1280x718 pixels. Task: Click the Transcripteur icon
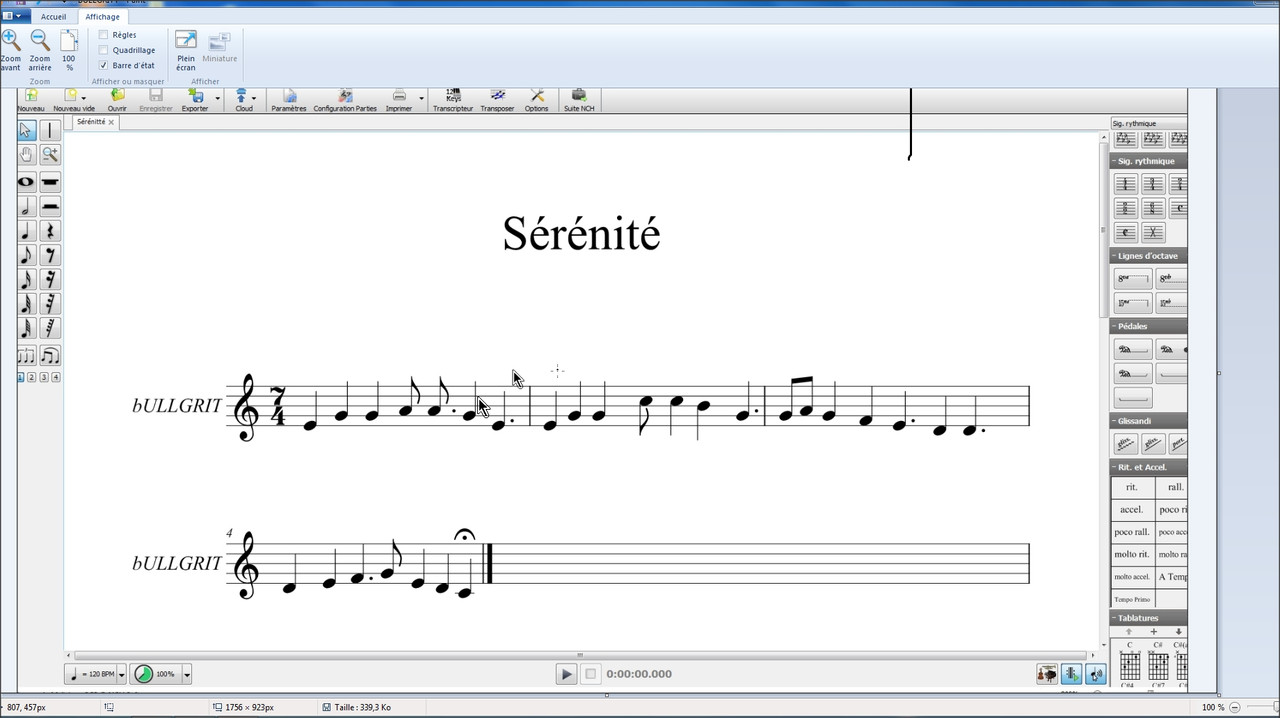tap(453, 100)
